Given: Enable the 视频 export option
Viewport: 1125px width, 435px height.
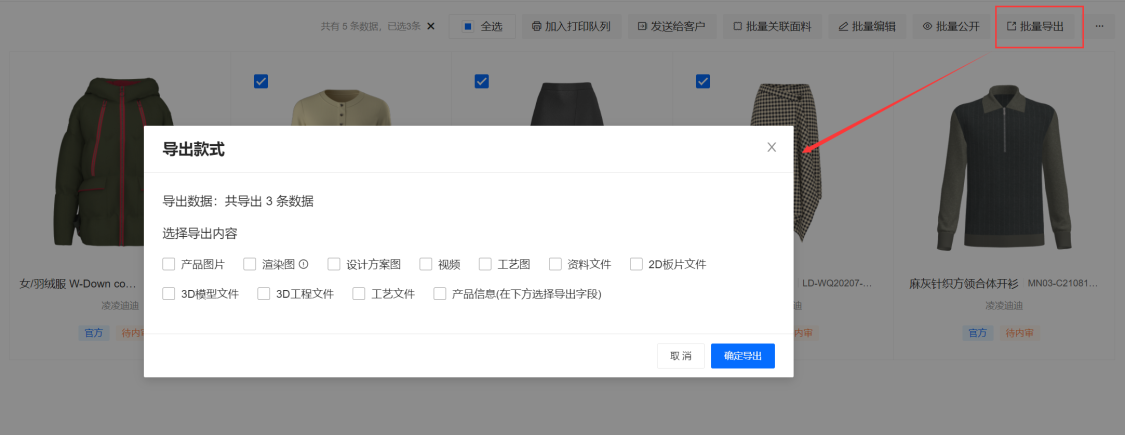Looking at the screenshot, I should (426, 265).
